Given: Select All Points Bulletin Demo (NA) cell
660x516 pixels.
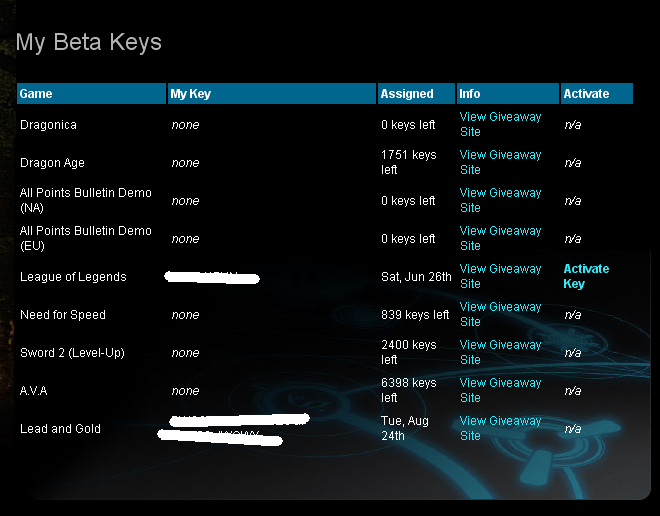Looking at the screenshot, I should point(85,200).
